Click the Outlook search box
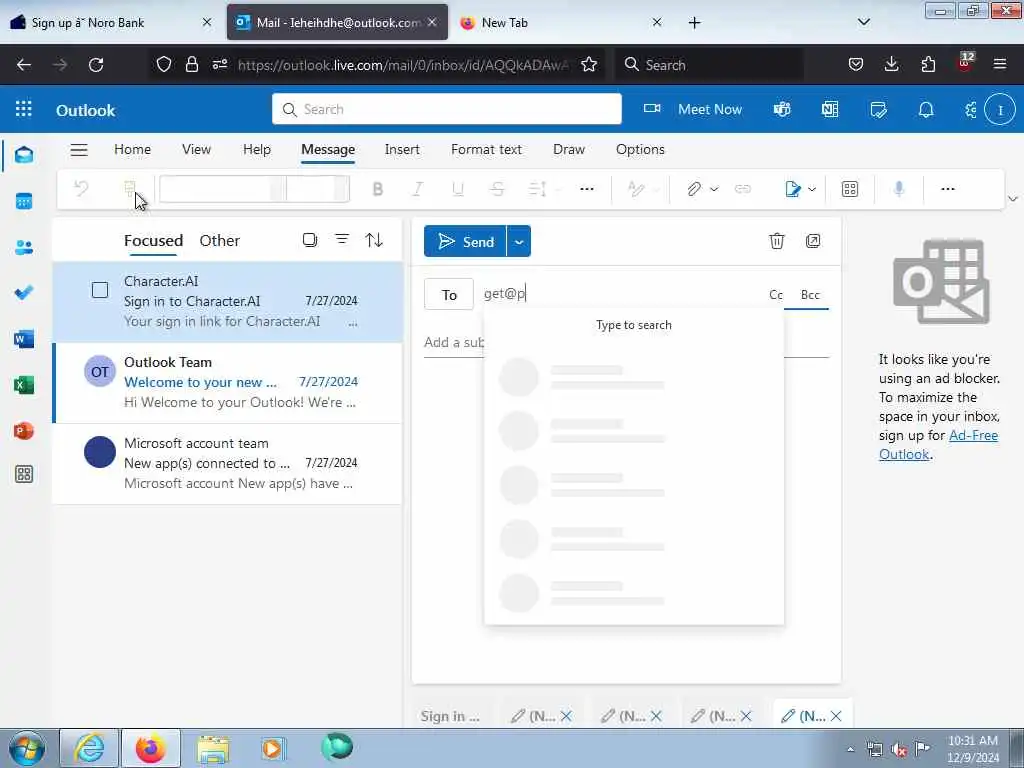Image resolution: width=1024 pixels, height=768 pixels. pyautogui.click(x=447, y=109)
